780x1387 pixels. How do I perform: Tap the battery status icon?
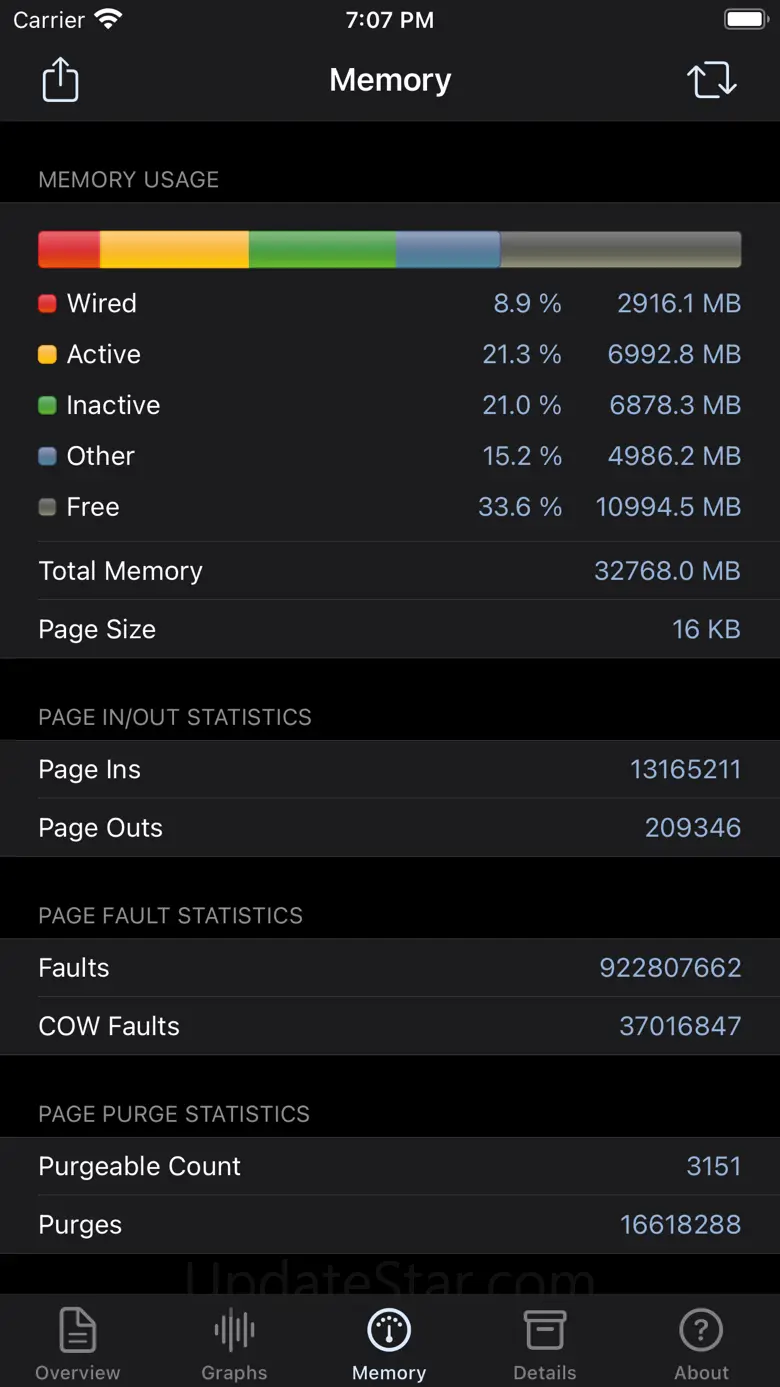(x=745, y=20)
